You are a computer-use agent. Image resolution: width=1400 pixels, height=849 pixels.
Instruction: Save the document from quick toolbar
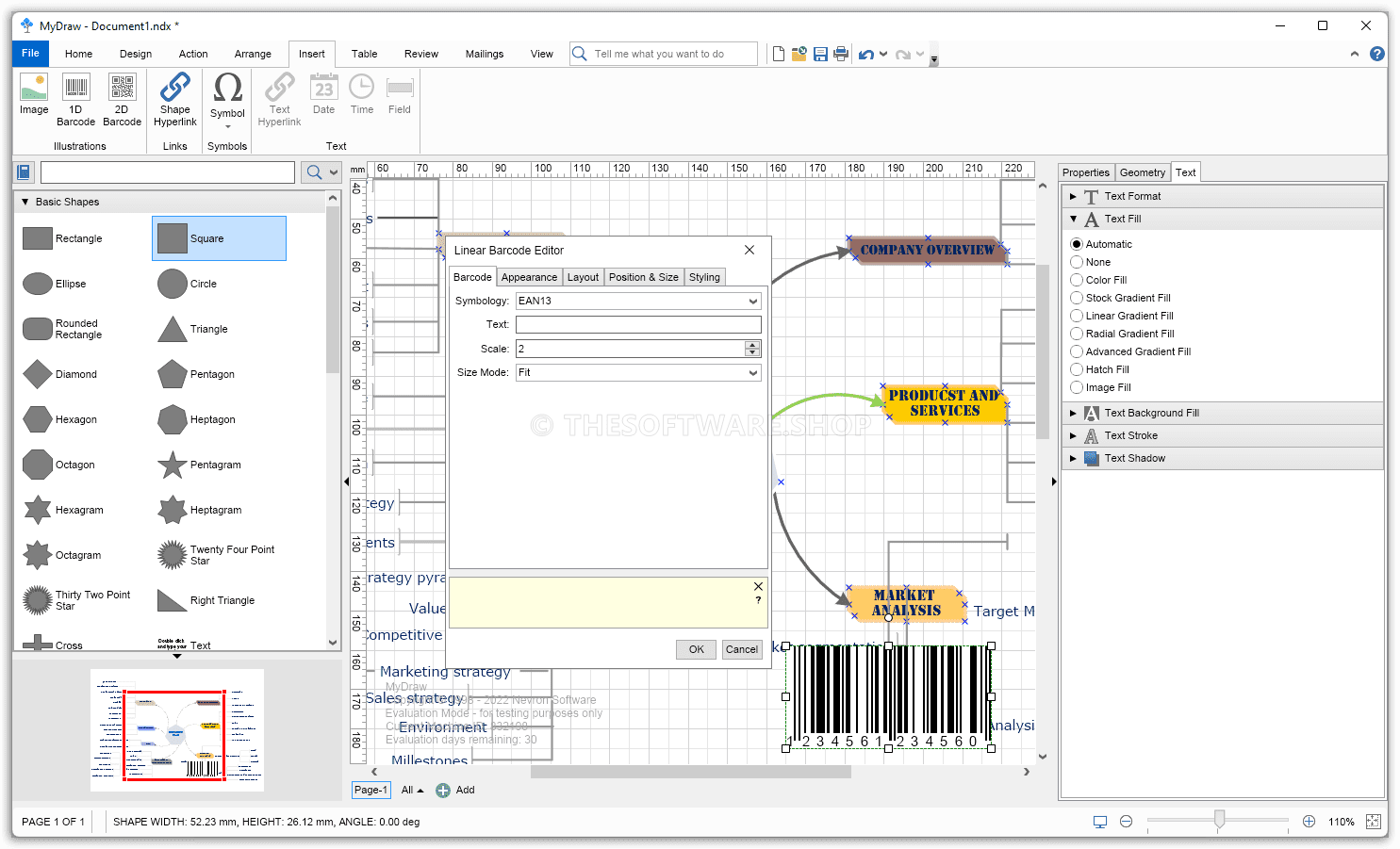tap(820, 55)
